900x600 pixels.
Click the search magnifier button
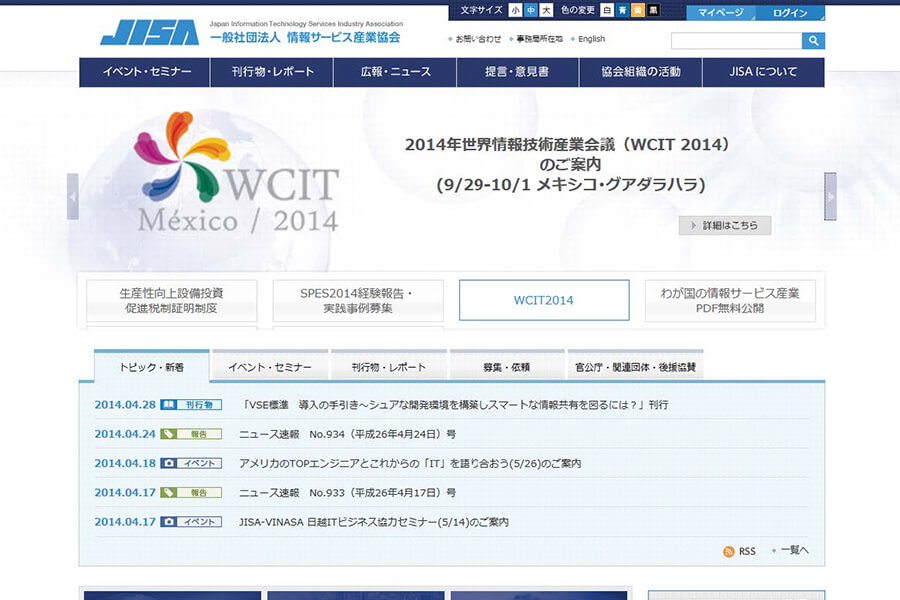pyautogui.click(x=813, y=40)
